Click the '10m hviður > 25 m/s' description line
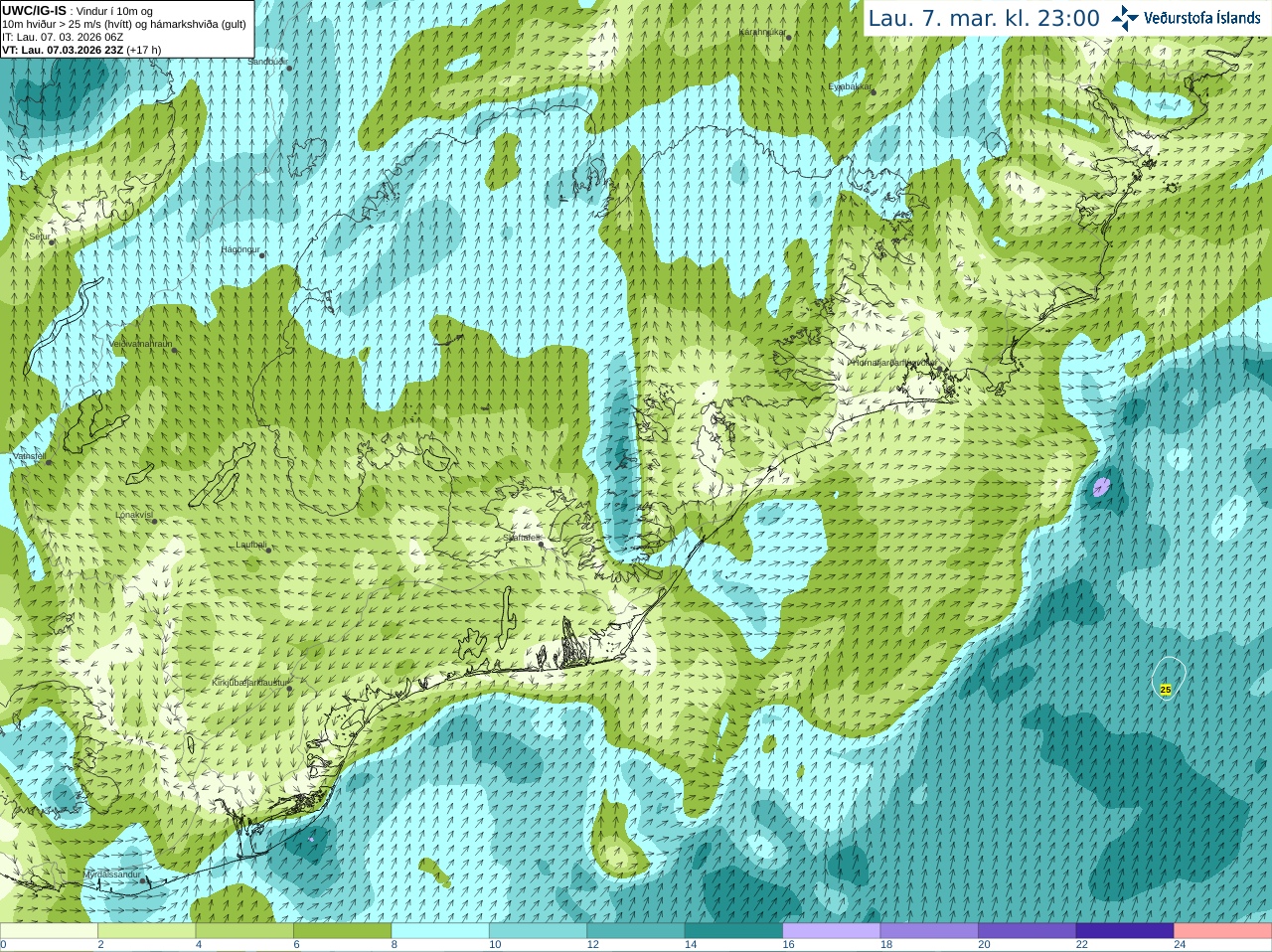The image size is (1272, 952). coord(125,24)
